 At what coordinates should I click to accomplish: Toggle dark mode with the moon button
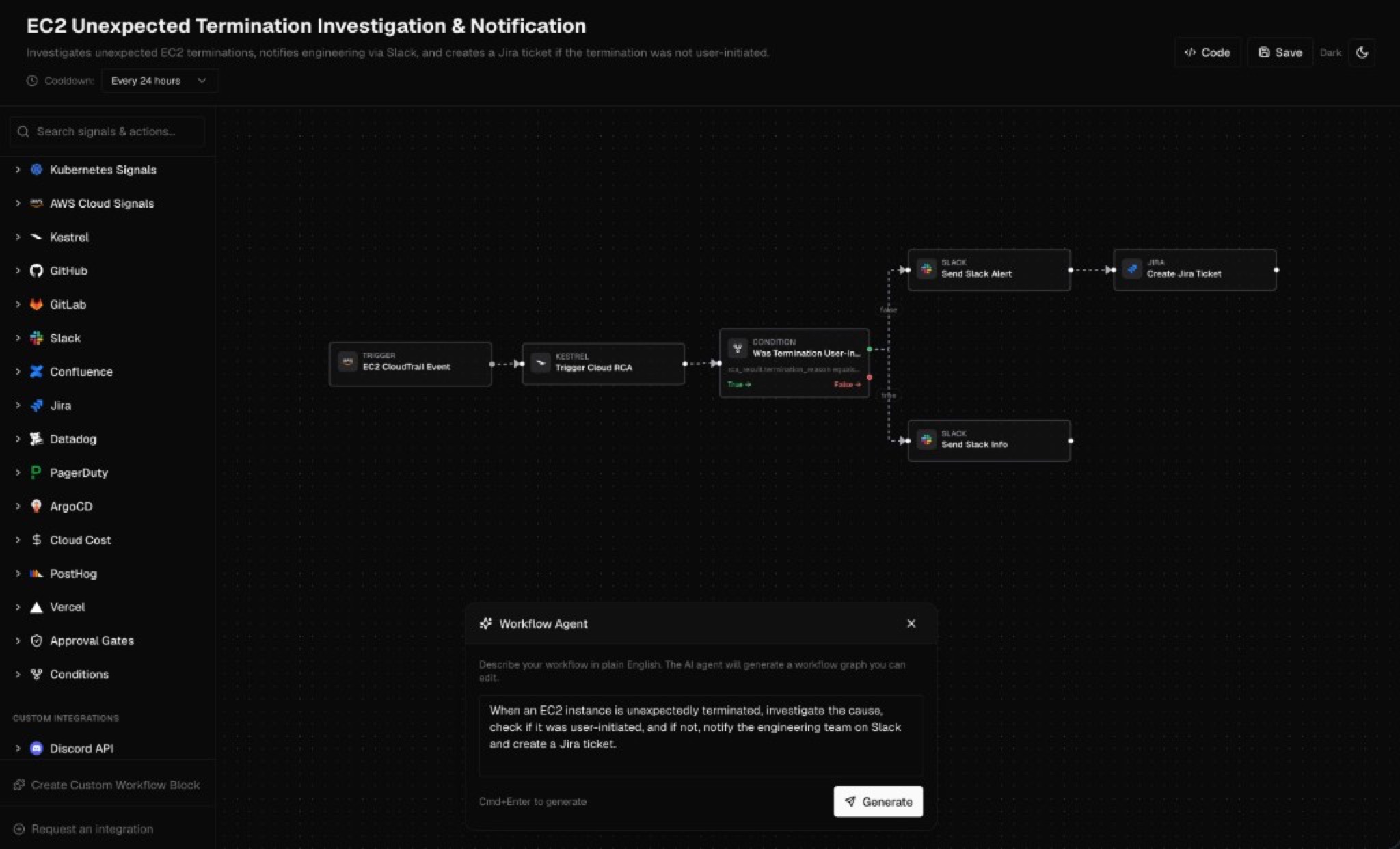(x=1362, y=53)
